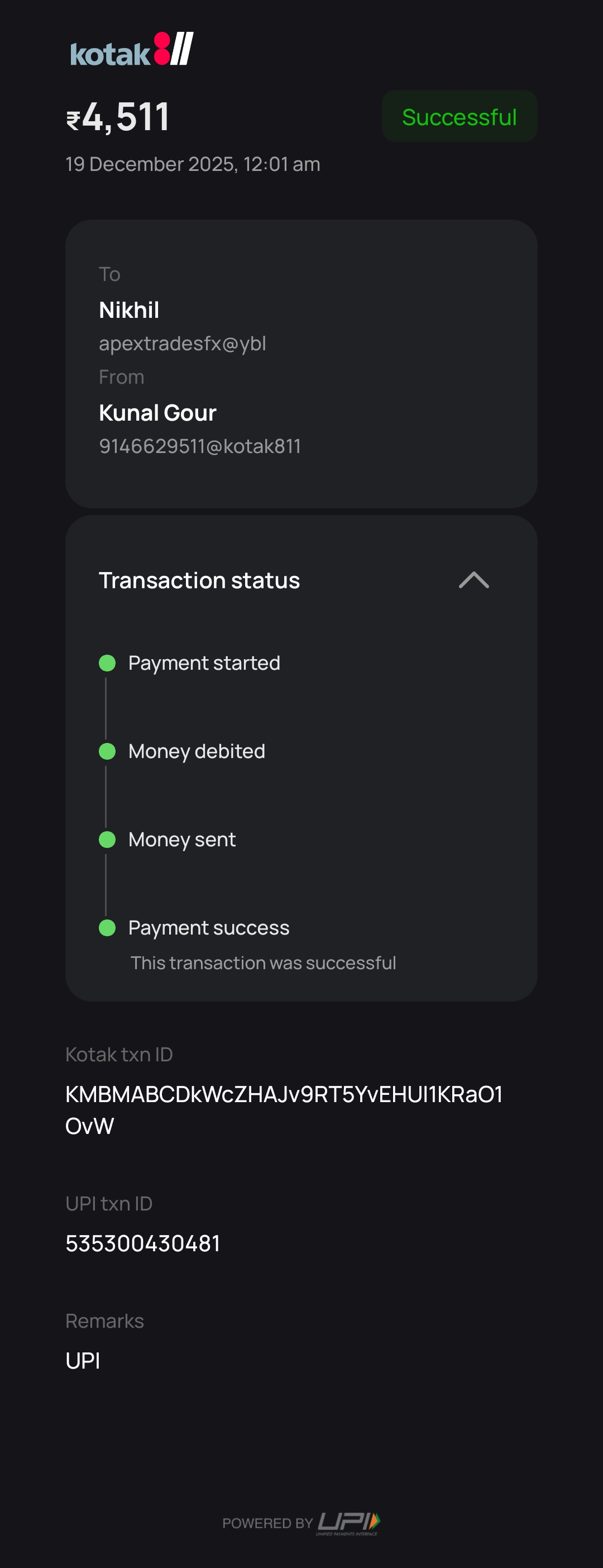Screen dimensions: 603x1568
Task: Click the Money sent green dot
Action: (x=107, y=840)
